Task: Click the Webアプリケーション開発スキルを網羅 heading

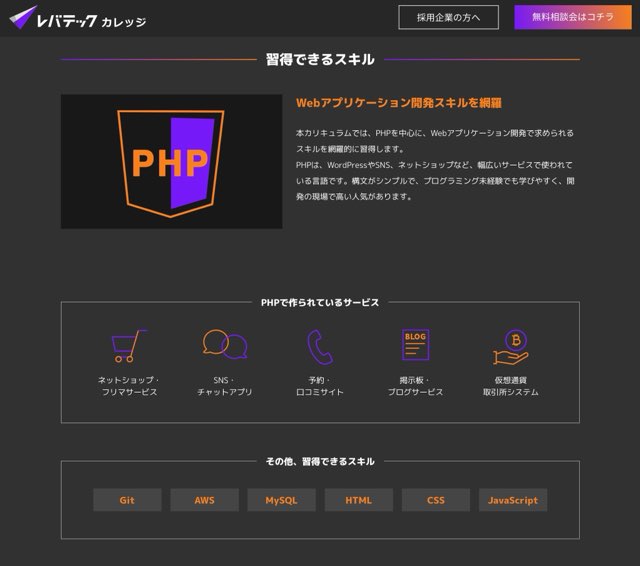Action: (x=399, y=103)
